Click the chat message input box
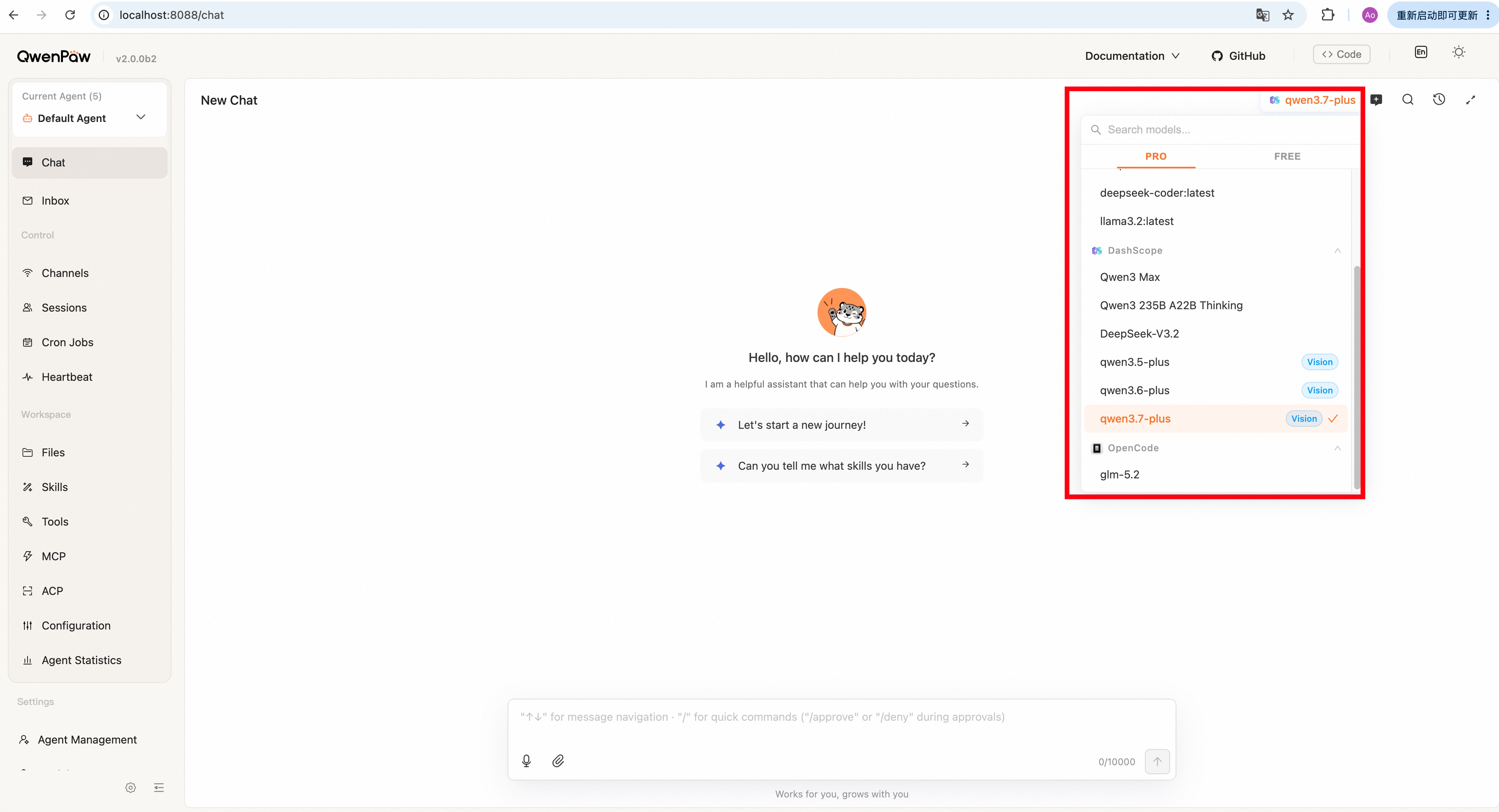The image size is (1499, 812). (842, 718)
